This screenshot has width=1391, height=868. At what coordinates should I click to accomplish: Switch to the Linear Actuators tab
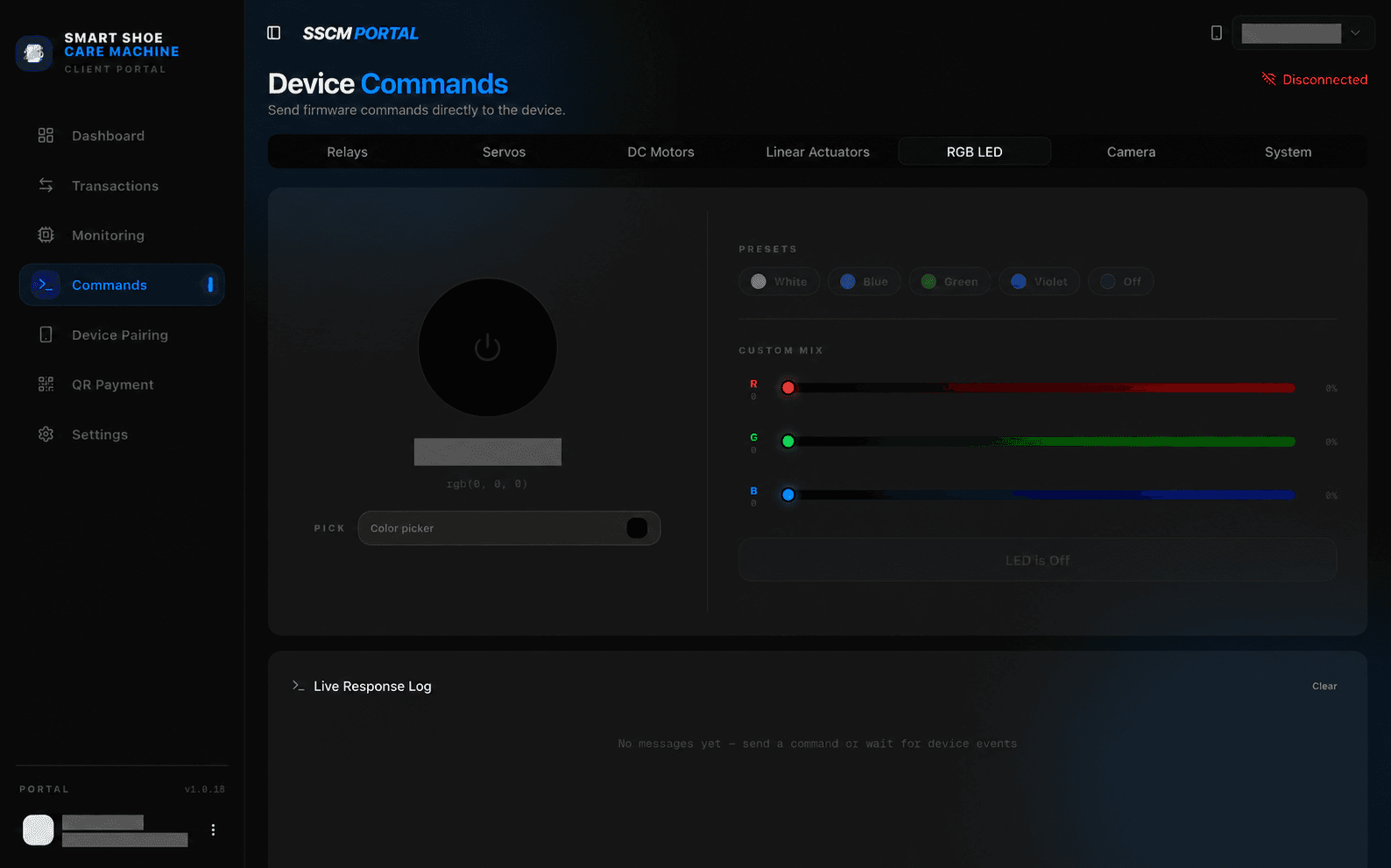click(x=817, y=152)
